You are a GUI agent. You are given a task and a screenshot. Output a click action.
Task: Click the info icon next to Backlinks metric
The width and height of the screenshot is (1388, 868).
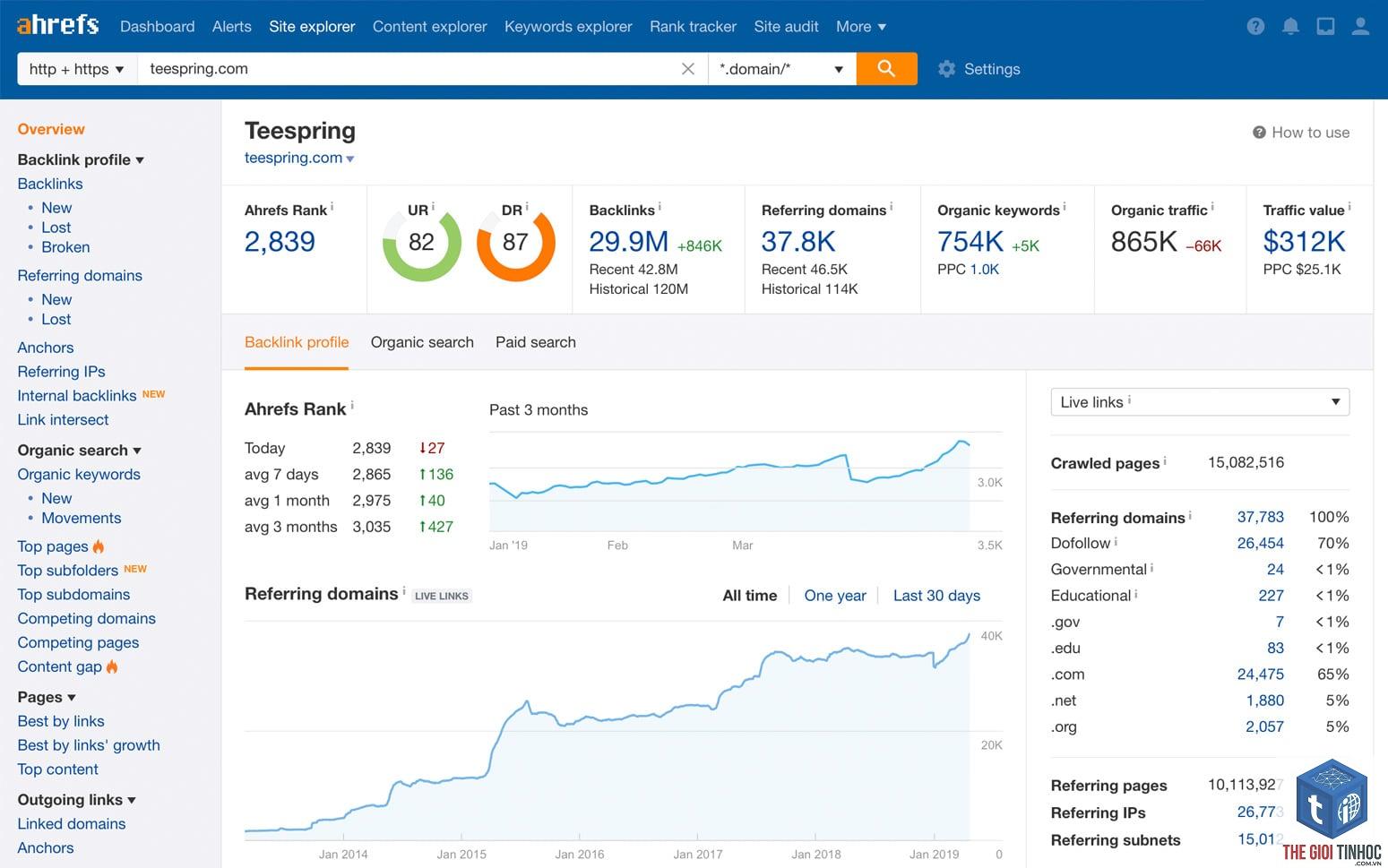pyautogui.click(x=660, y=207)
